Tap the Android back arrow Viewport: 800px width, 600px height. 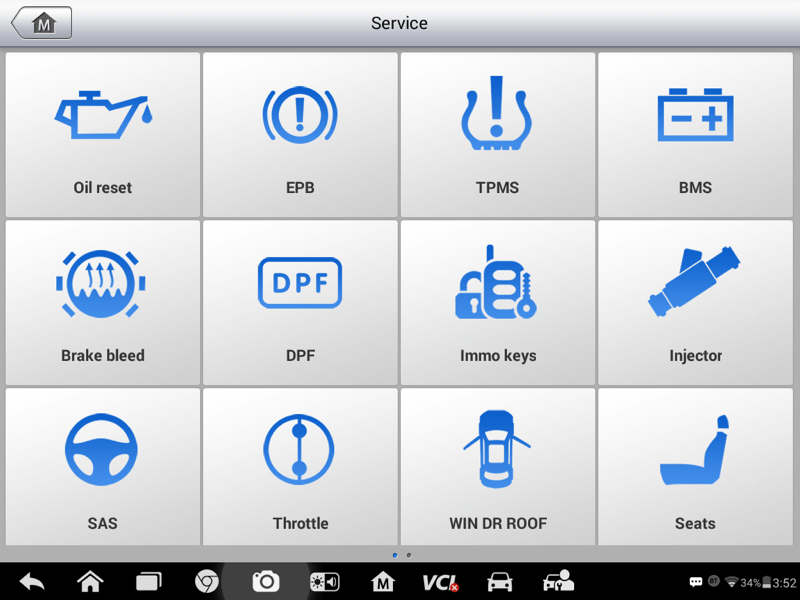(x=32, y=582)
